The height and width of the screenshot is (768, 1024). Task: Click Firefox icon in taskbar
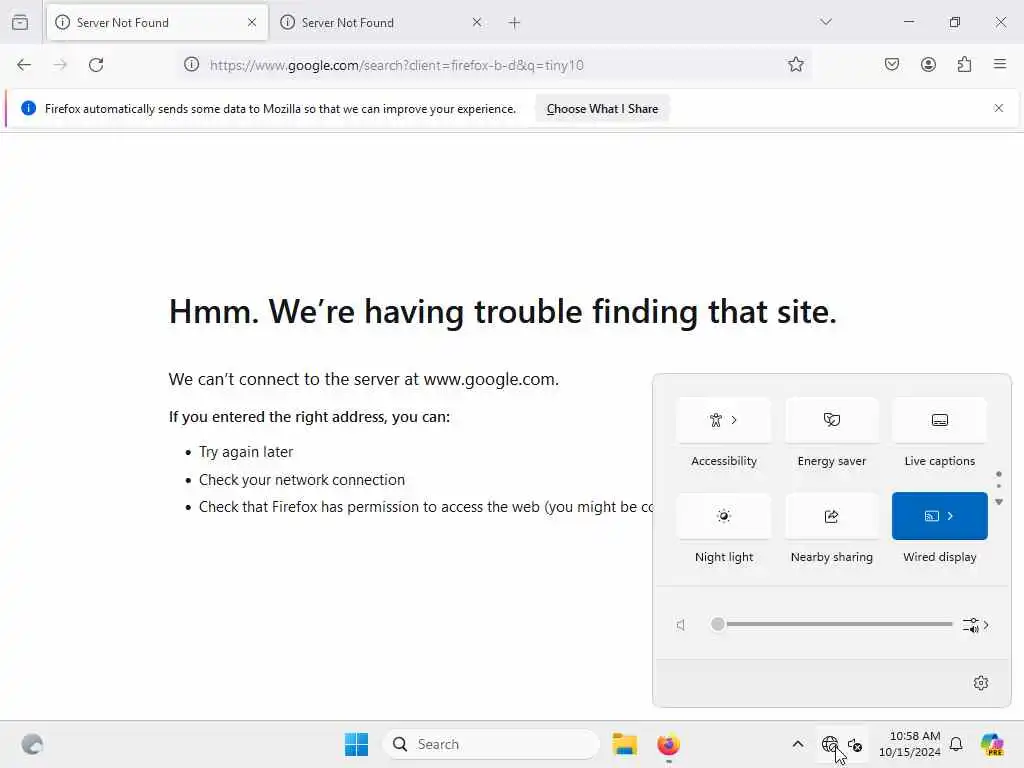pyautogui.click(x=668, y=744)
